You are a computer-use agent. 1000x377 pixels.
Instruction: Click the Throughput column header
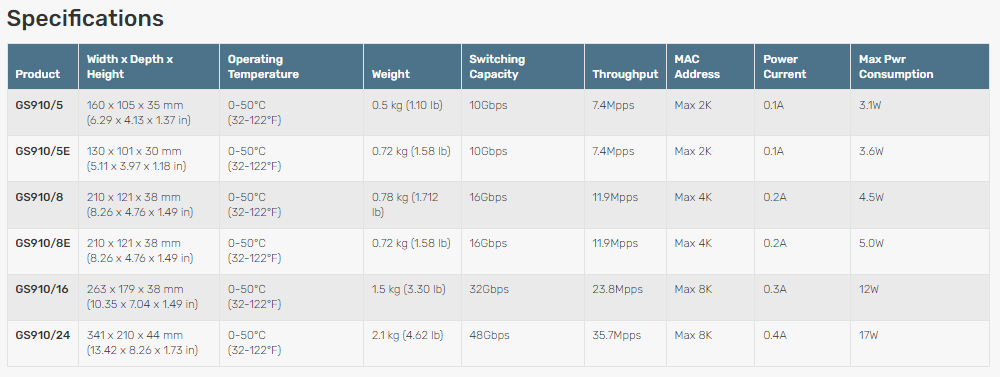point(625,74)
